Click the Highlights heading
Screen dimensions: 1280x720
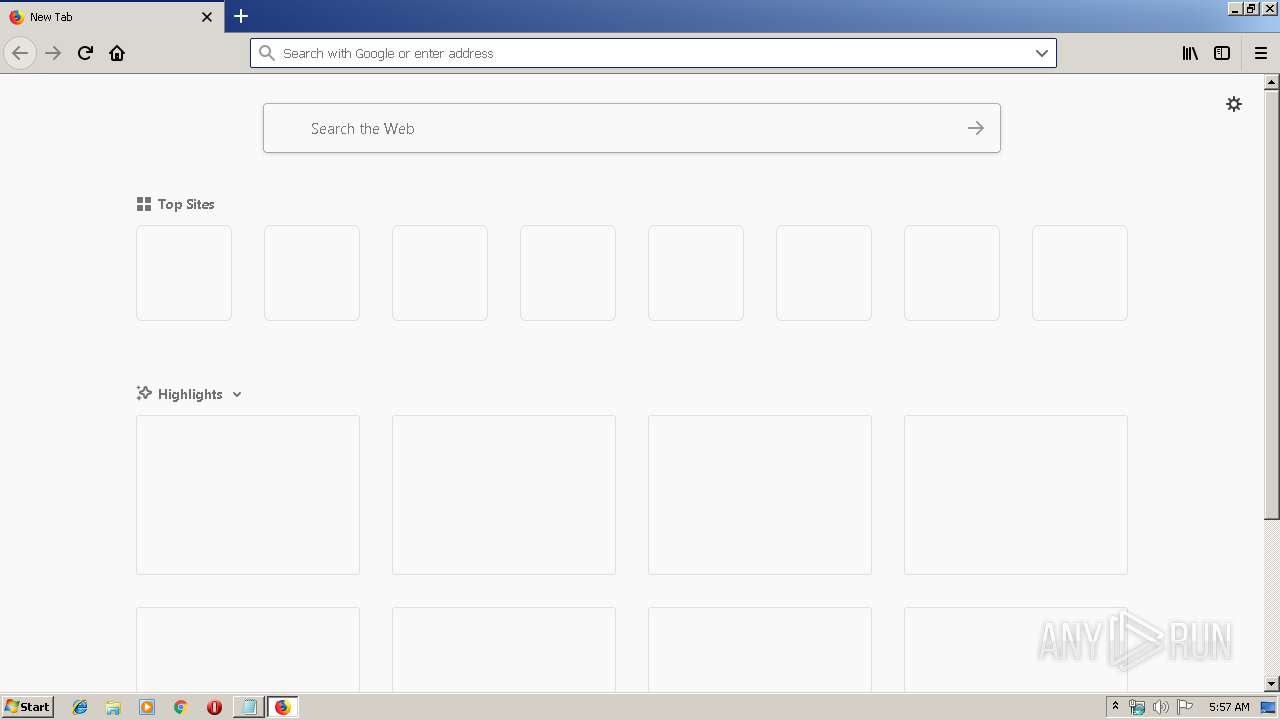coord(190,394)
